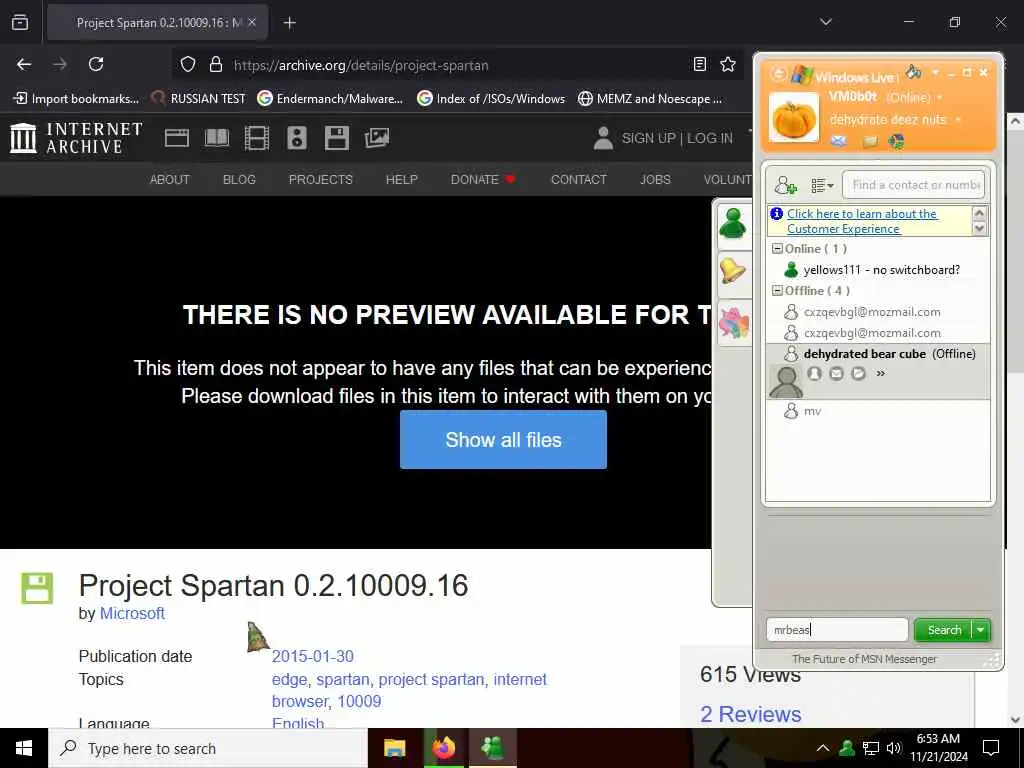Send email icon for dehydrated bear cube
1024x768 pixels.
click(837, 374)
